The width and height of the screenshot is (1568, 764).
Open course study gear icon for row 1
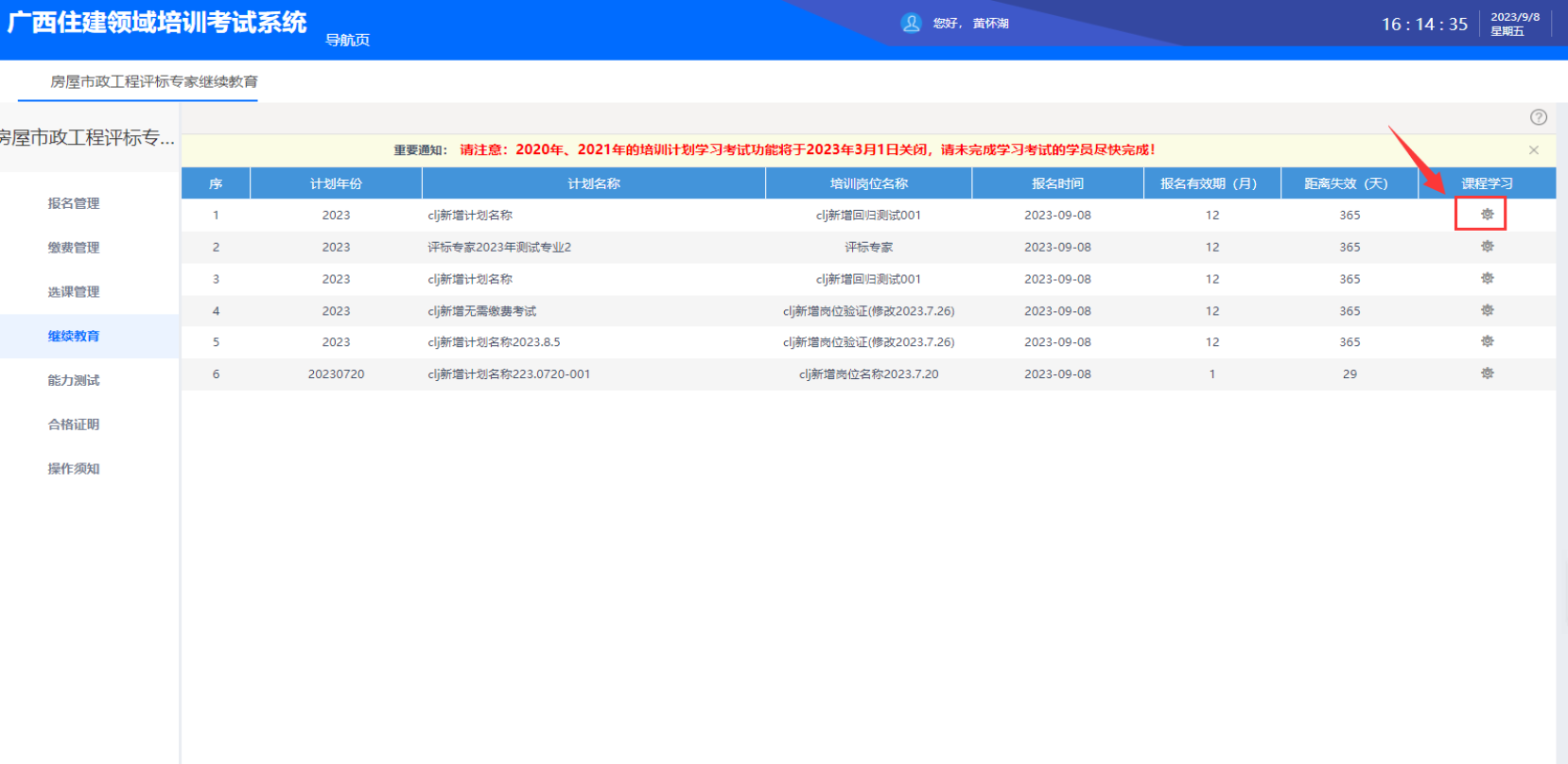1487,215
